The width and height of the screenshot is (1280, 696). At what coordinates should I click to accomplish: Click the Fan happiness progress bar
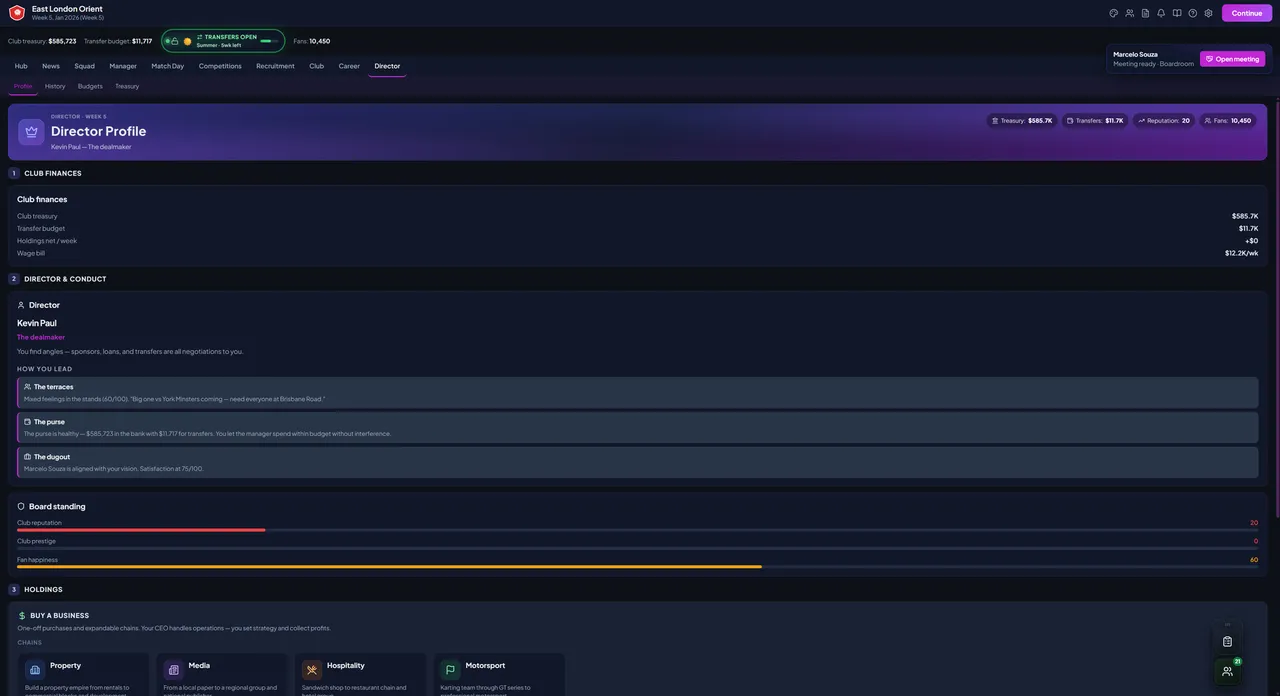tap(638, 567)
